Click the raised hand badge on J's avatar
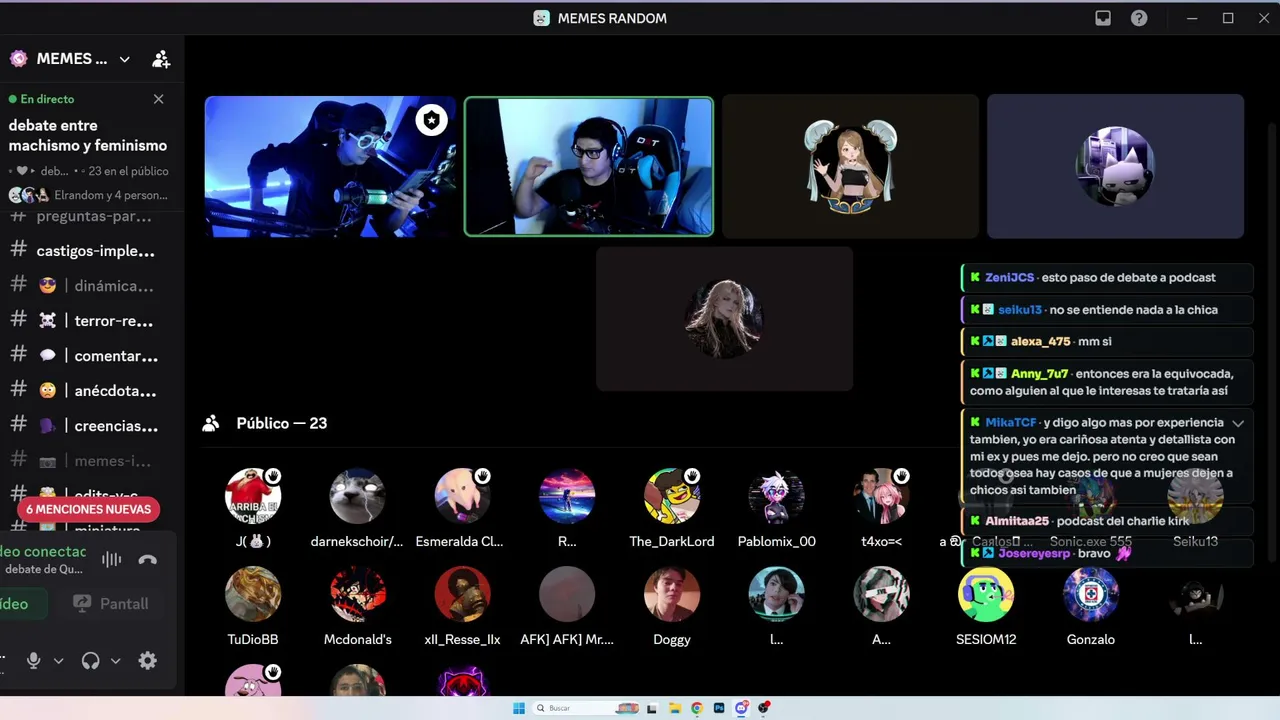The width and height of the screenshot is (1280, 720). click(x=273, y=476)
